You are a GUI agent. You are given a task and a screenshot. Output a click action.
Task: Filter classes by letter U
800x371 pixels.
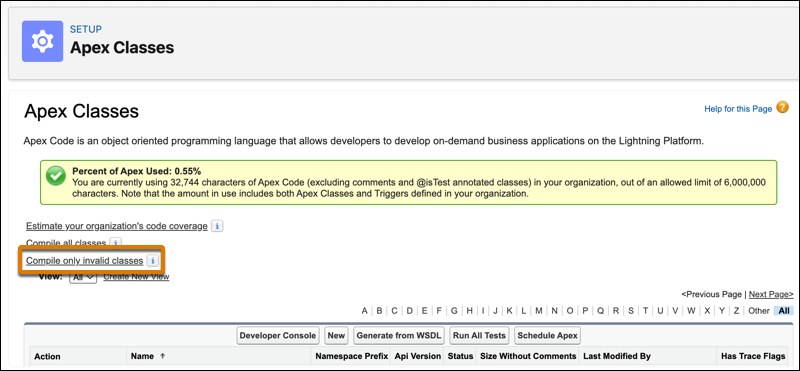pos(660,311)
